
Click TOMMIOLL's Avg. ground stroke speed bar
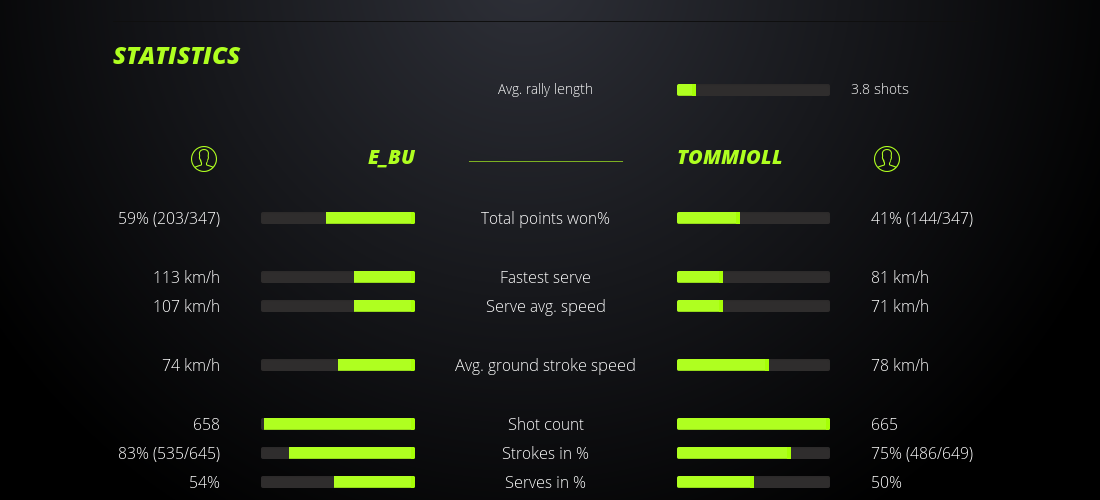coord(753,365)
